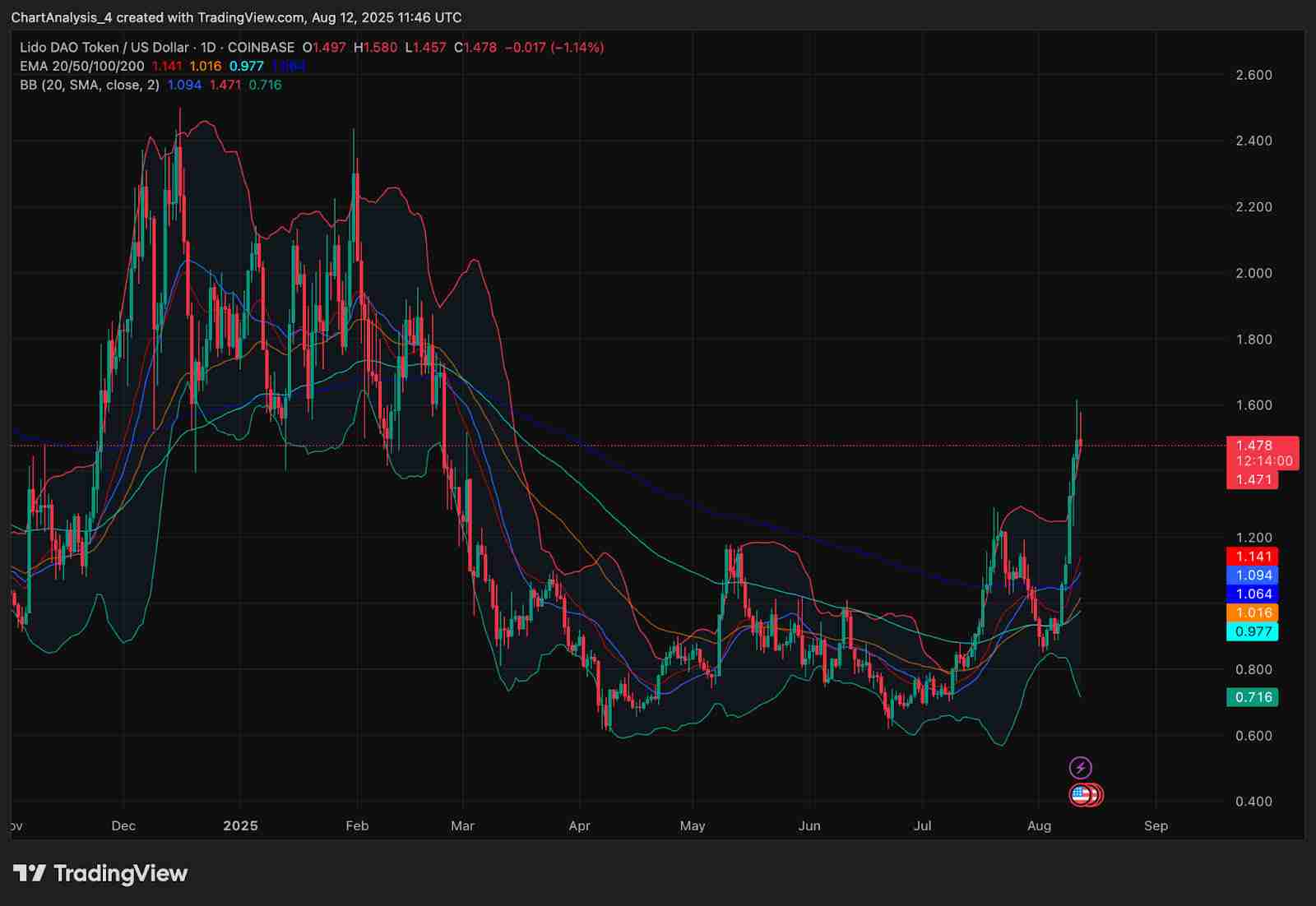Click the green 0.716 lower band tag

(1252, 697)
